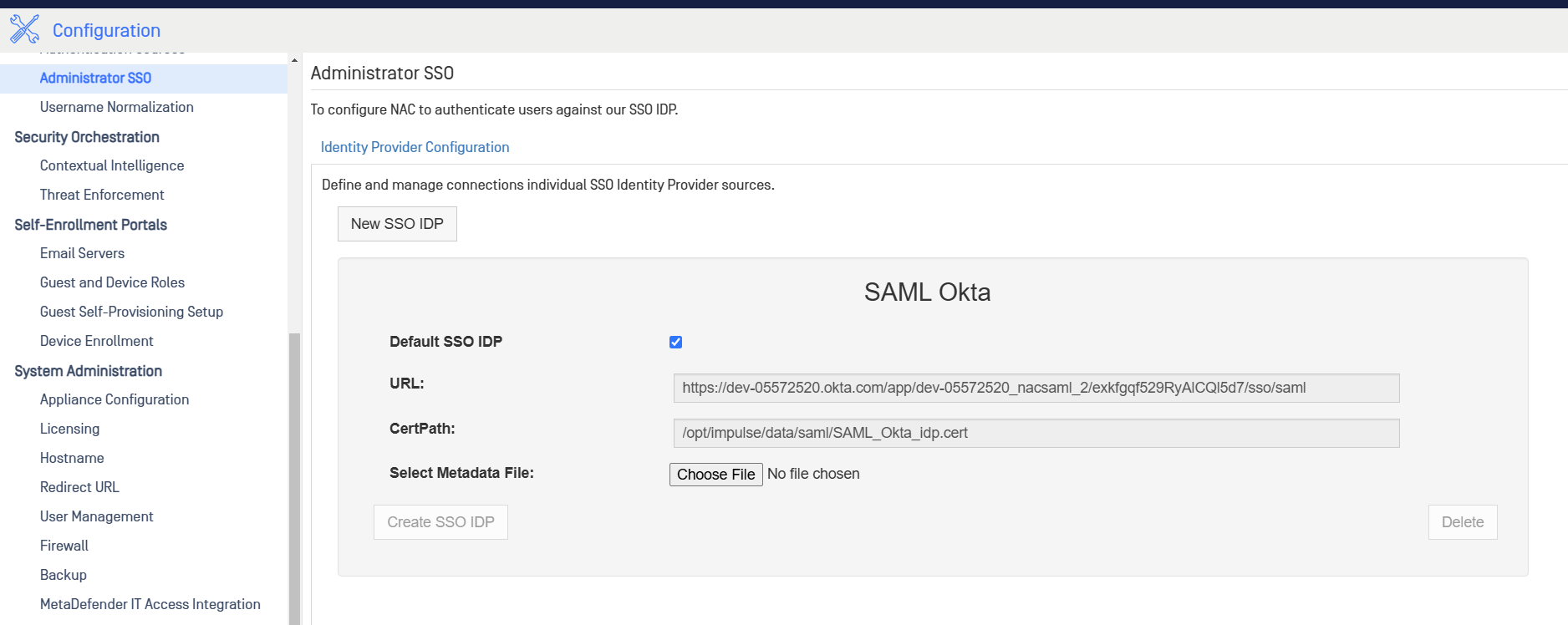Open the Identity Provider Configuration tab
The height and width of the screenshot is (625, 1568).
click(x=415, y=147)
